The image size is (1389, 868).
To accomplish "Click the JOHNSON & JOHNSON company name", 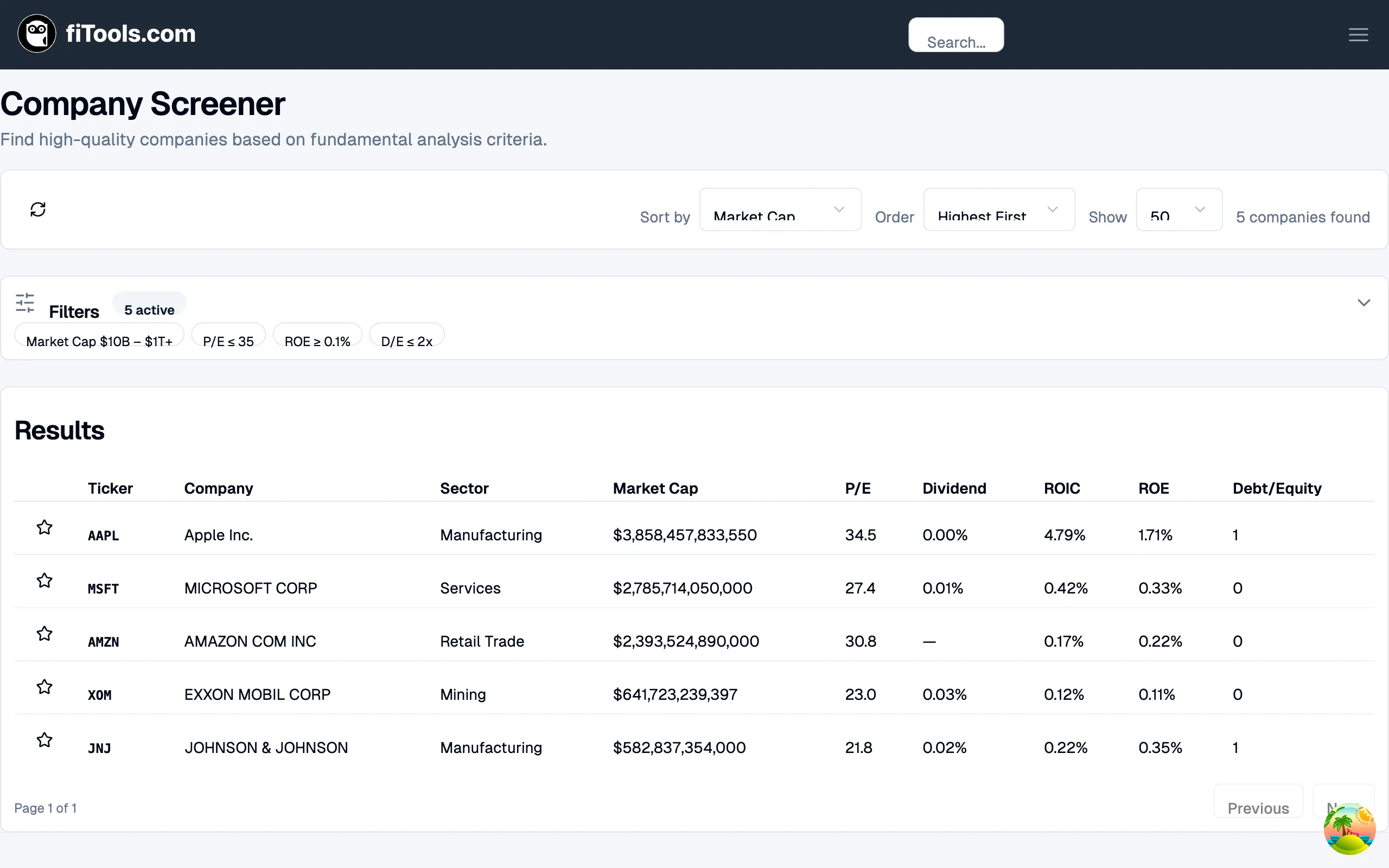I will tap(266, 748).
